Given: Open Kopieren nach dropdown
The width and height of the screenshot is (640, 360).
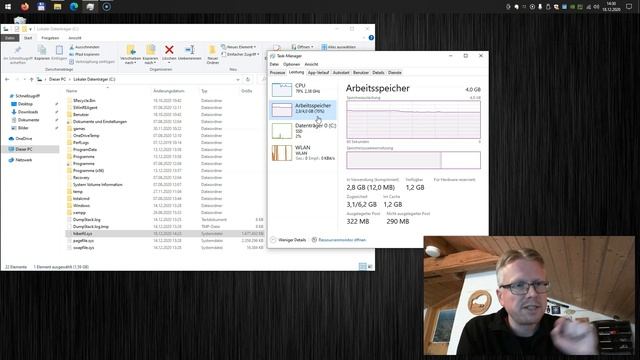Looking at the screenshot, I should (150, 54).
